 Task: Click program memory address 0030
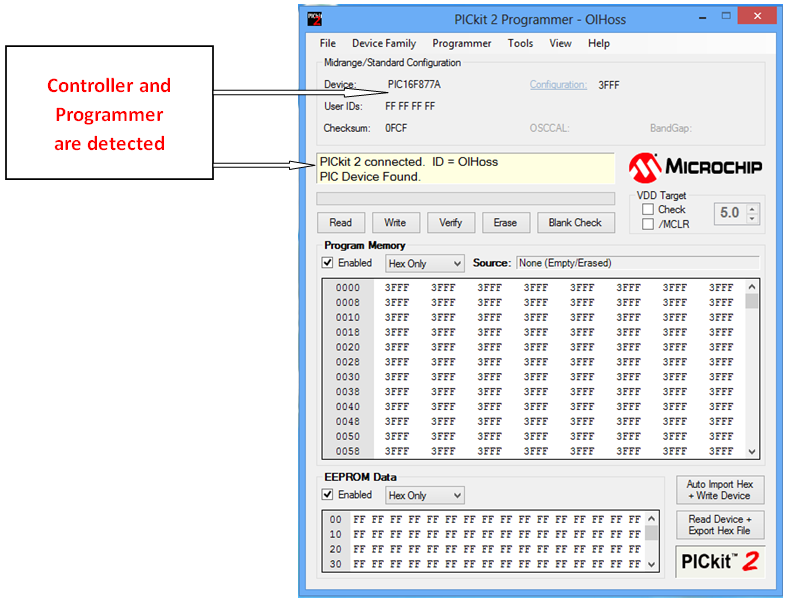[x=348, y=377]
